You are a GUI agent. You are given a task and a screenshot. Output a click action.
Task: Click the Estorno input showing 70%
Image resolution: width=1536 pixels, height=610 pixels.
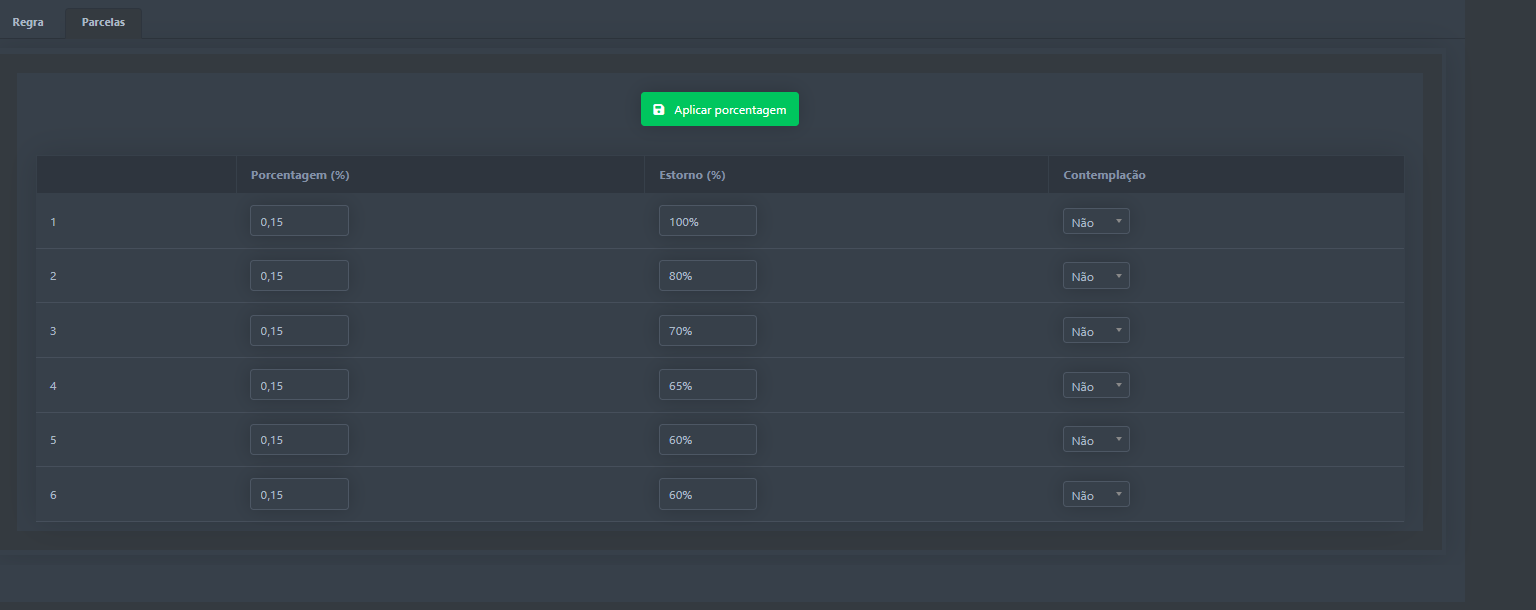707,331
